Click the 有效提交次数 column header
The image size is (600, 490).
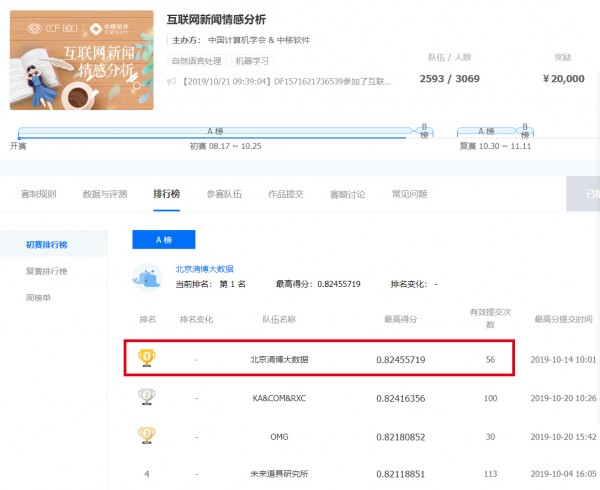(490, 318)
